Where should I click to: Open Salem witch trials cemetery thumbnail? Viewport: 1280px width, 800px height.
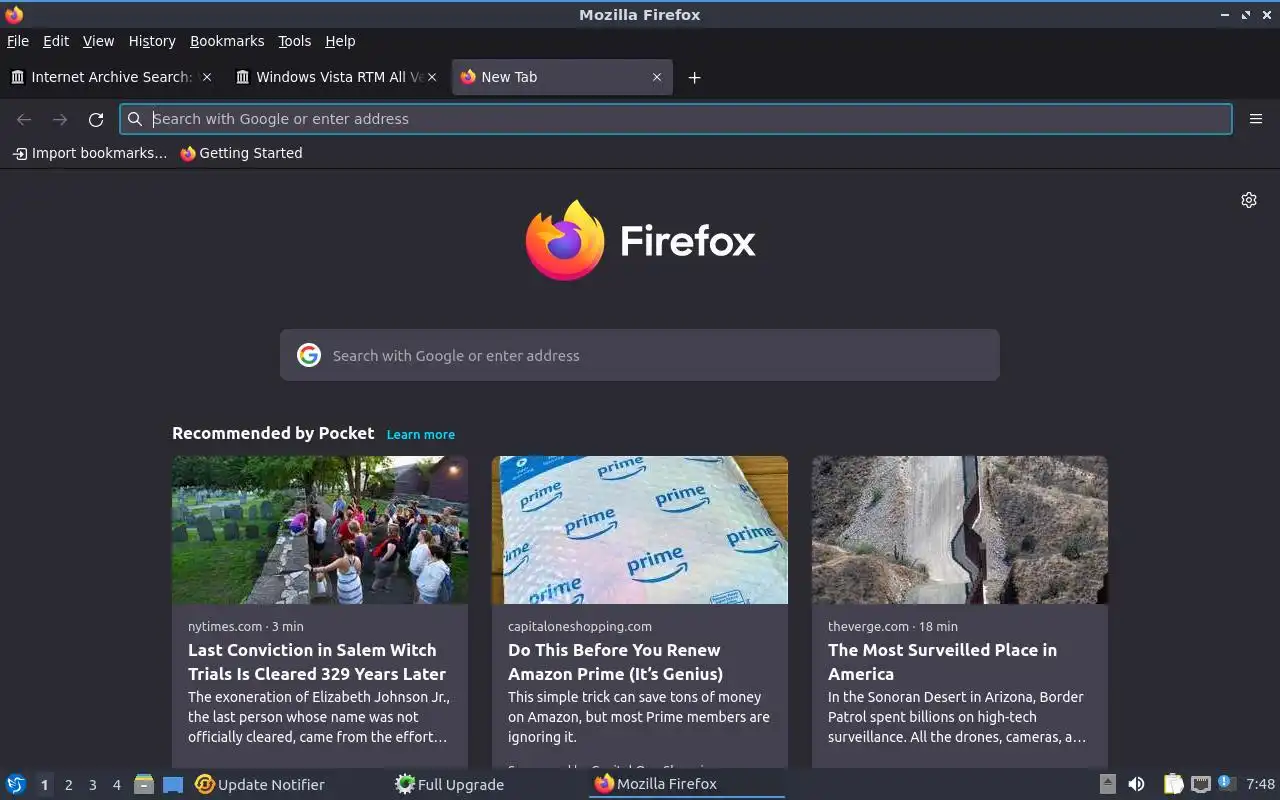320,530
